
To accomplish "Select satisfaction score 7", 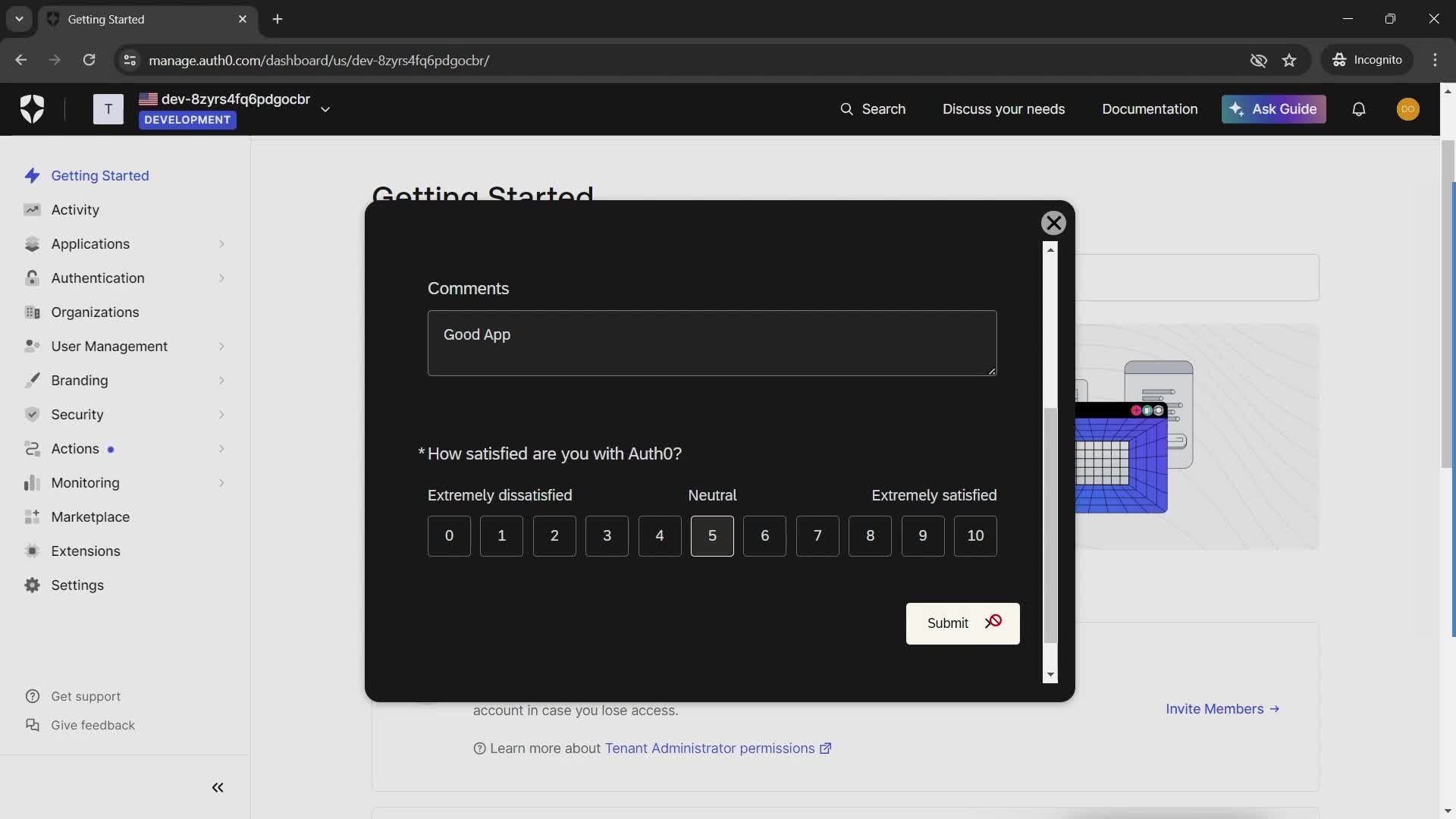I will [x=817, y=536].
